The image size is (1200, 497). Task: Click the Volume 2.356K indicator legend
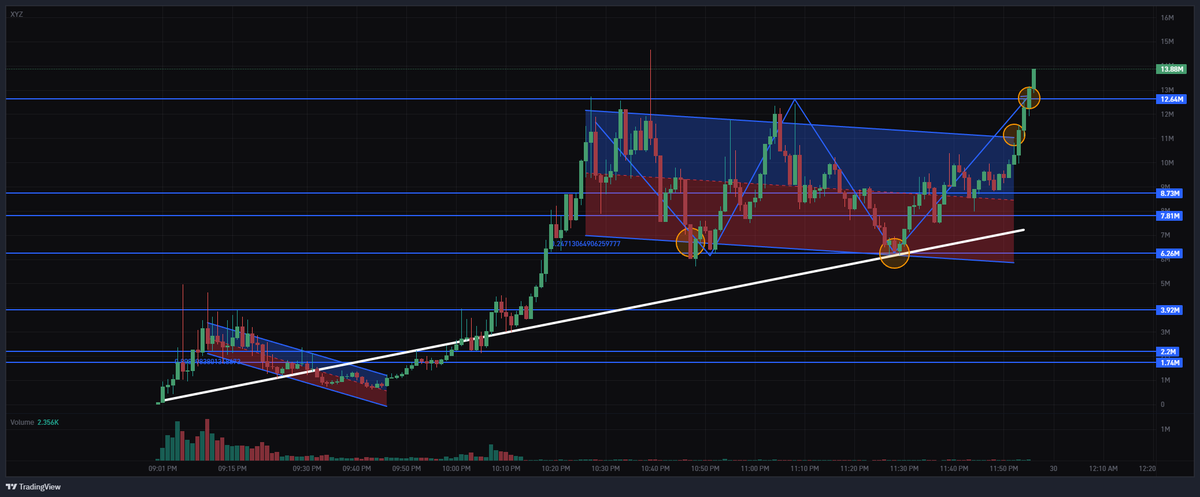coord(35,423)
